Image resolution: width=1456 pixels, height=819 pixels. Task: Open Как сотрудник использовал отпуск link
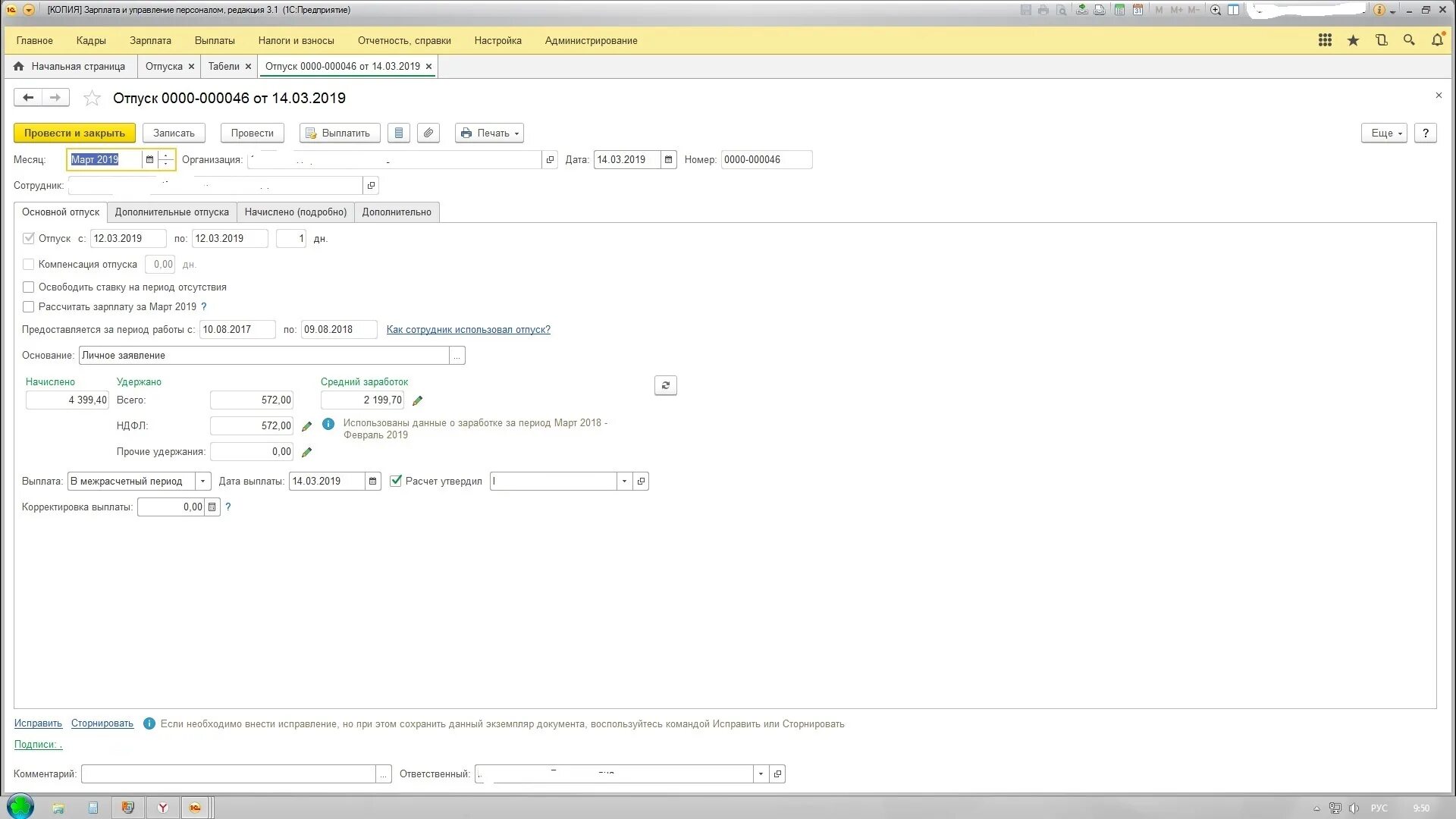[468, 330]
